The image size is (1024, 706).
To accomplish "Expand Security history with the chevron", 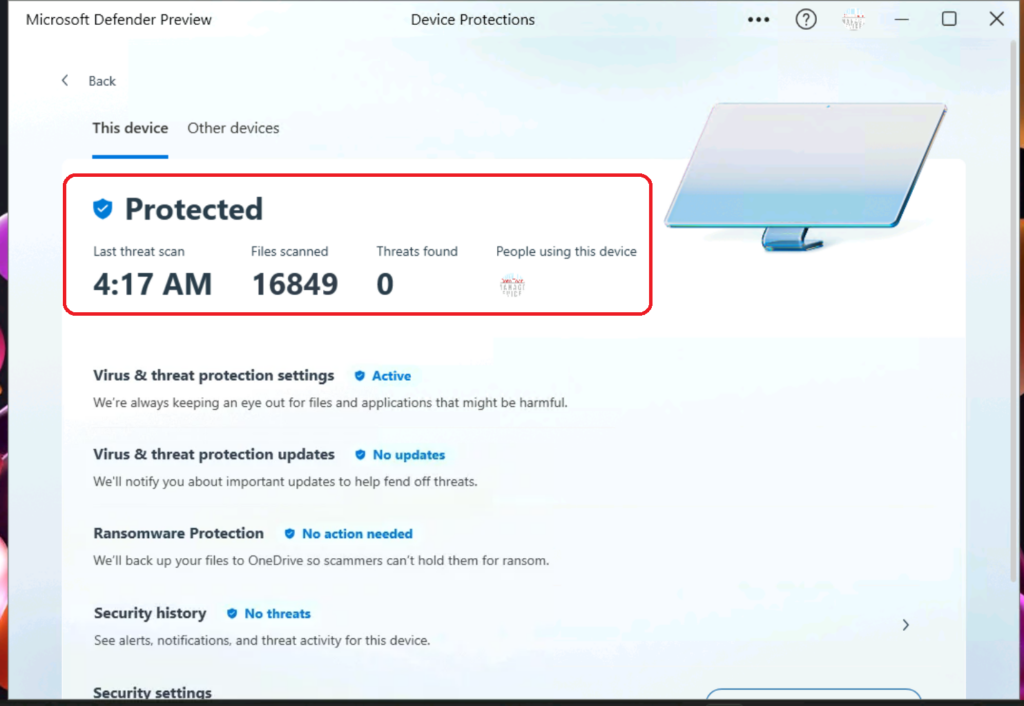I will [x=906, y=625].
